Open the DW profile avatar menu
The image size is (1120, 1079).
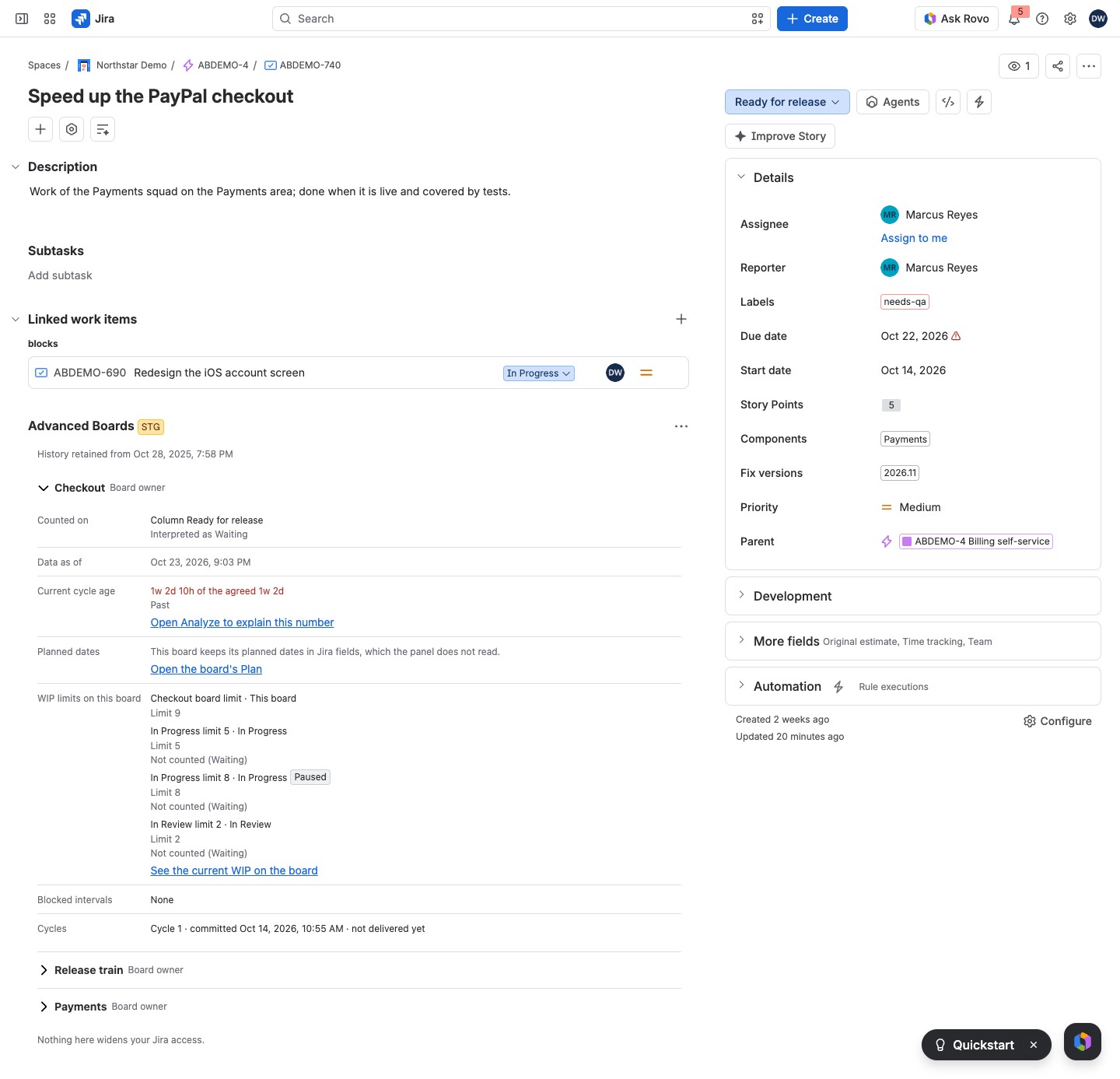1098,19
